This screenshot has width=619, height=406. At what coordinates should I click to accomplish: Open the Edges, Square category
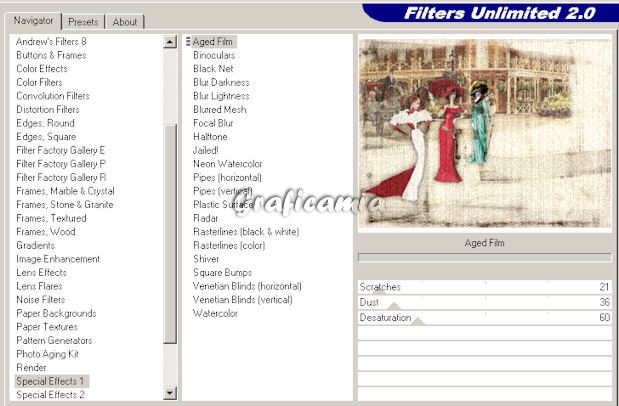[46, 137]
